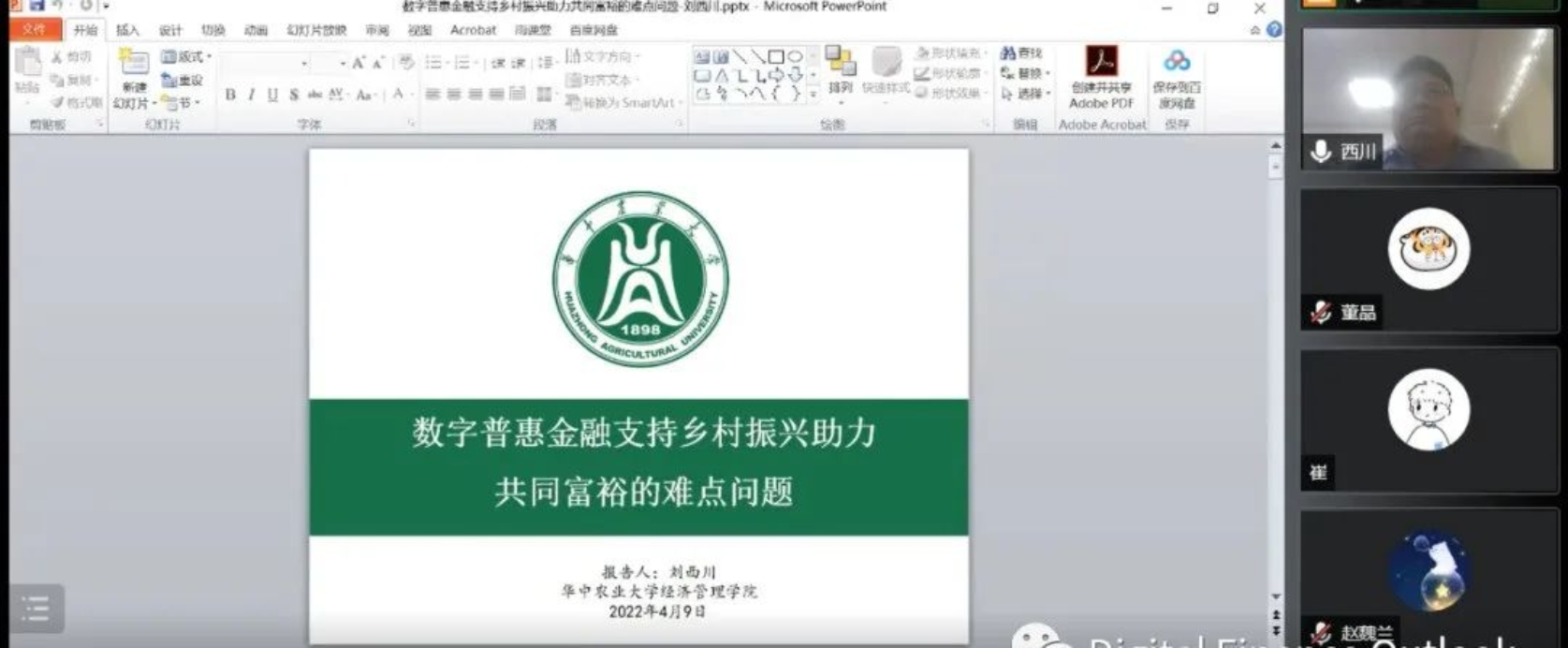The image size is (1568, 648).
Task: Click the New Slide (新建幻灯片) icon
Action: pos(134,64)
